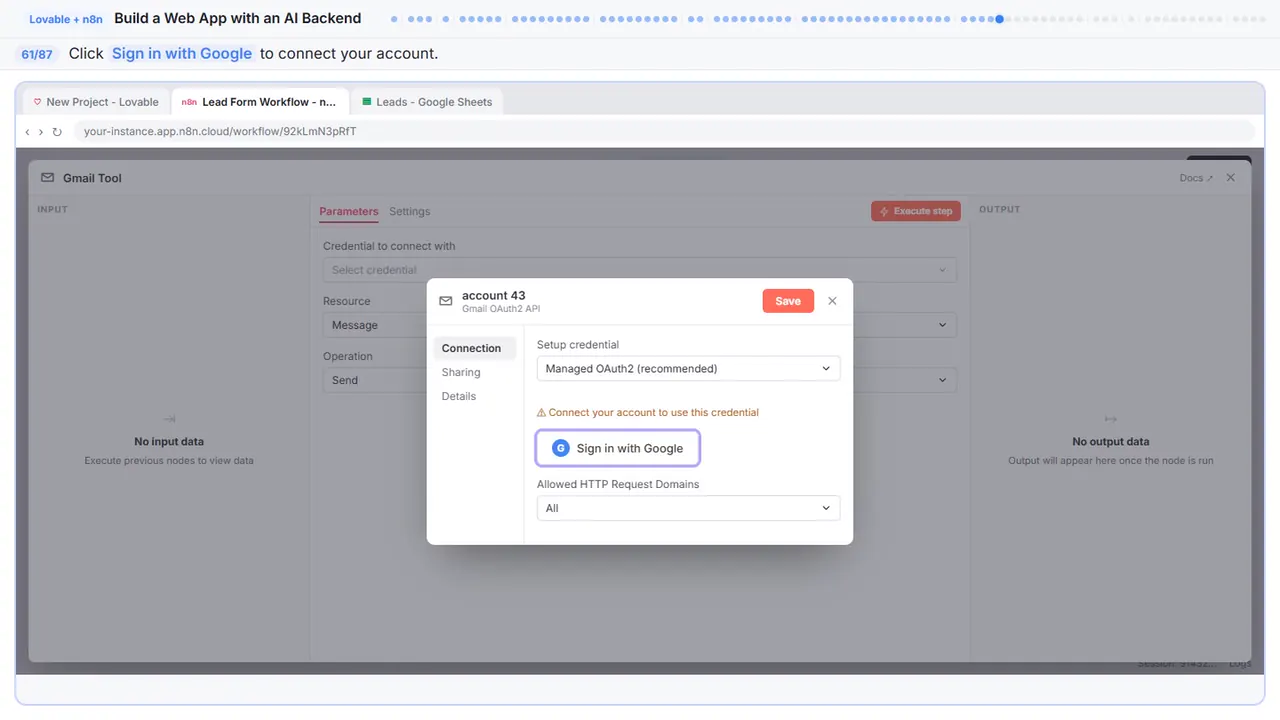This screenshot has width=1280, height=720.
Task: Switch to Leads - Google Sheets tab
Action: 427,102
